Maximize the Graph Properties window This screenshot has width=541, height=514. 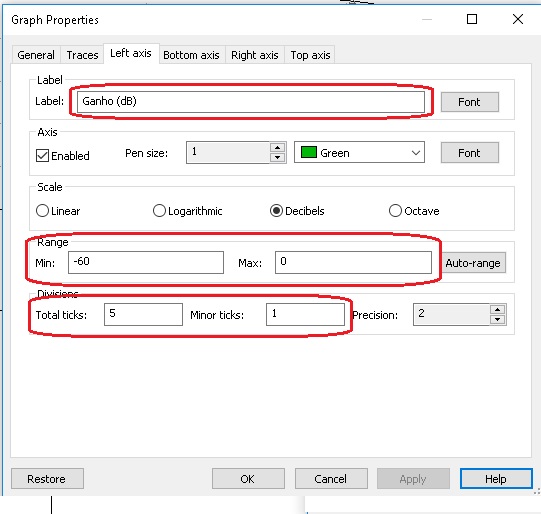[x=472, y=19]
